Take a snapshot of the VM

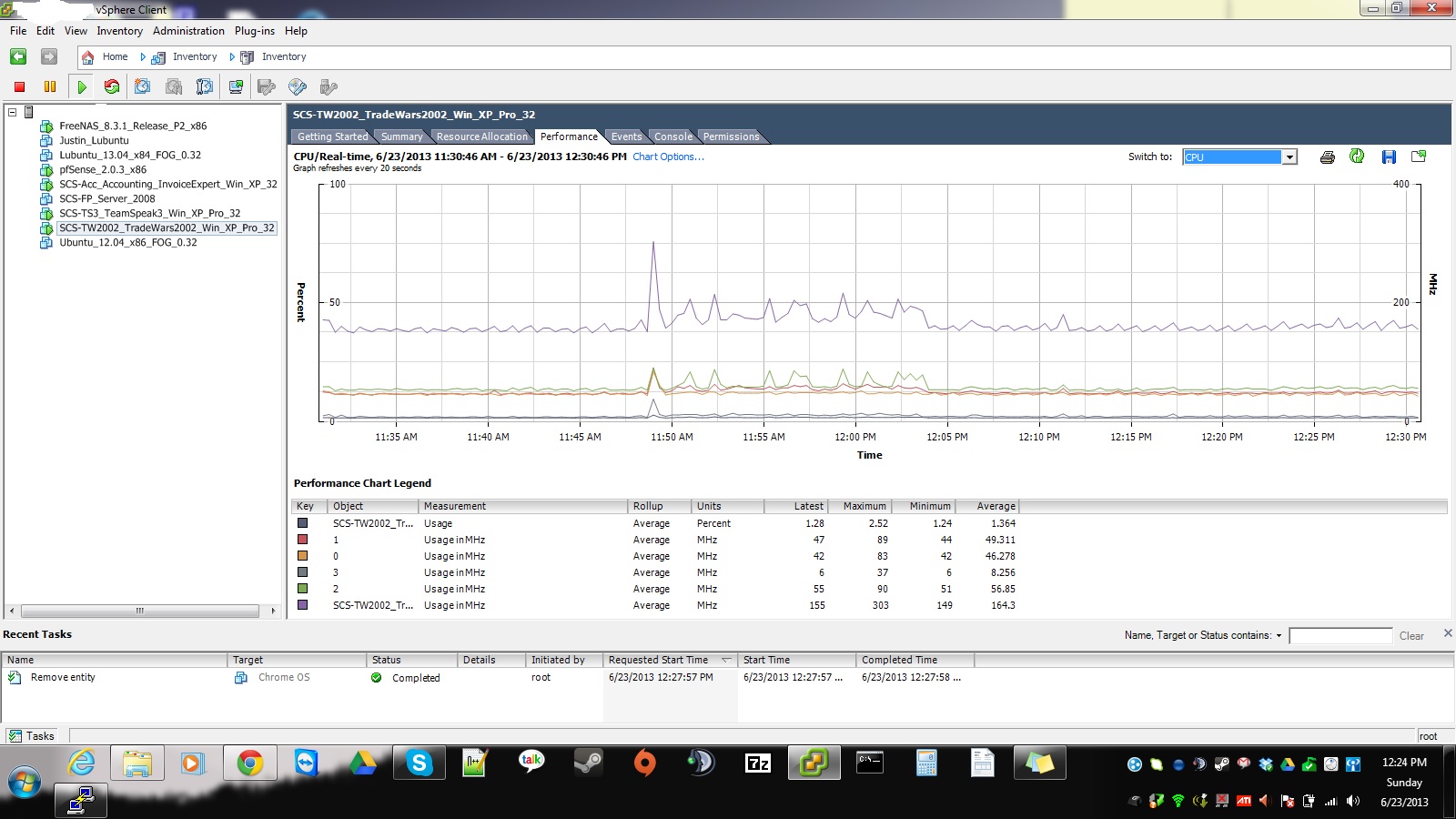pos(142,86)
